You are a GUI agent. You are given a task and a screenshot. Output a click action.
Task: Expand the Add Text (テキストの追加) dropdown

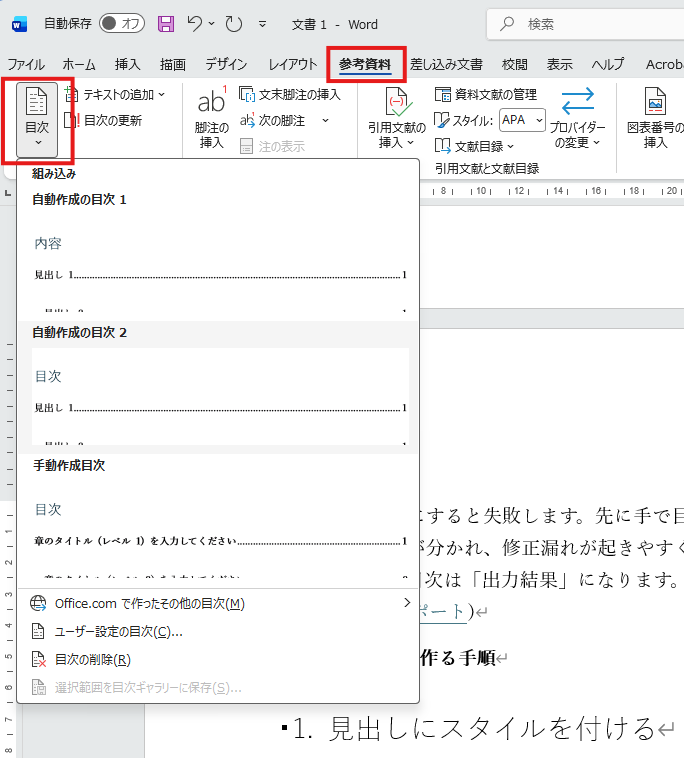point(115,95)
